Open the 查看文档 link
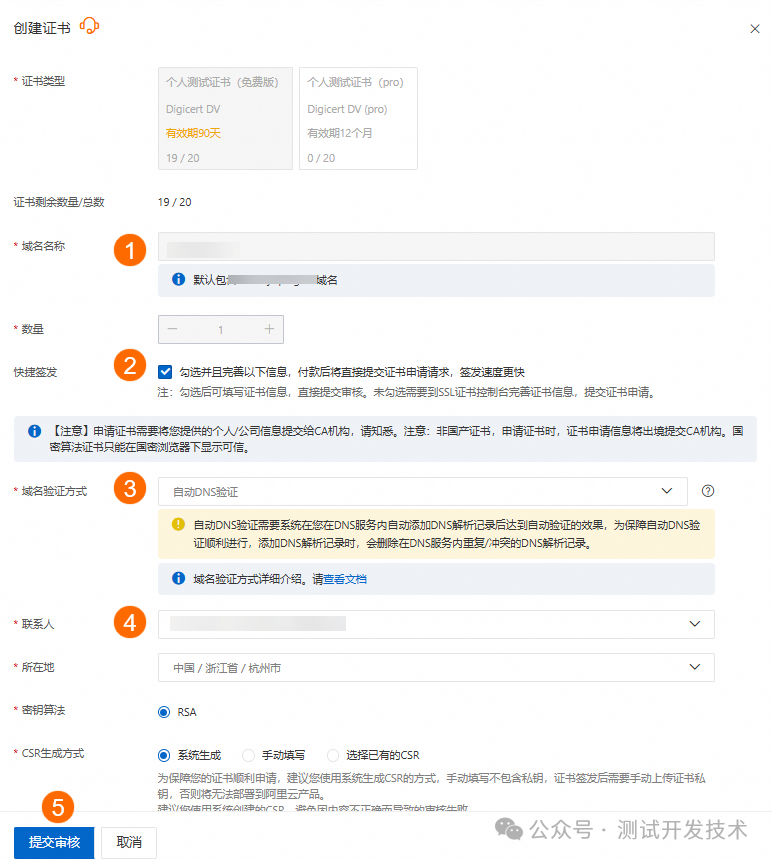This screenshot has width=772, height=860. [345, 579]
